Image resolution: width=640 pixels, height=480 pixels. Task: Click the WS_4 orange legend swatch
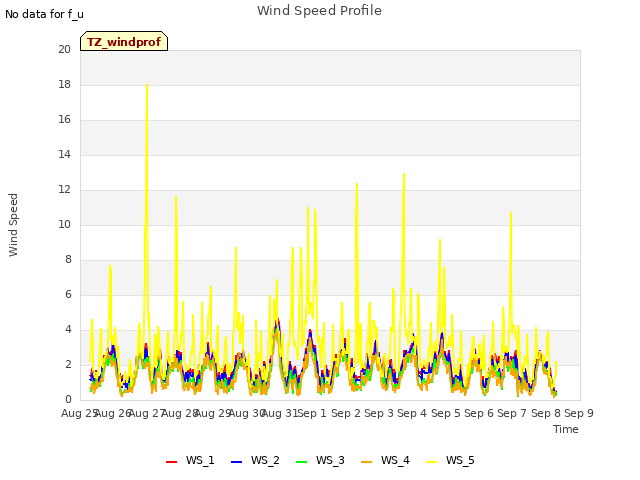click(367, 462)
